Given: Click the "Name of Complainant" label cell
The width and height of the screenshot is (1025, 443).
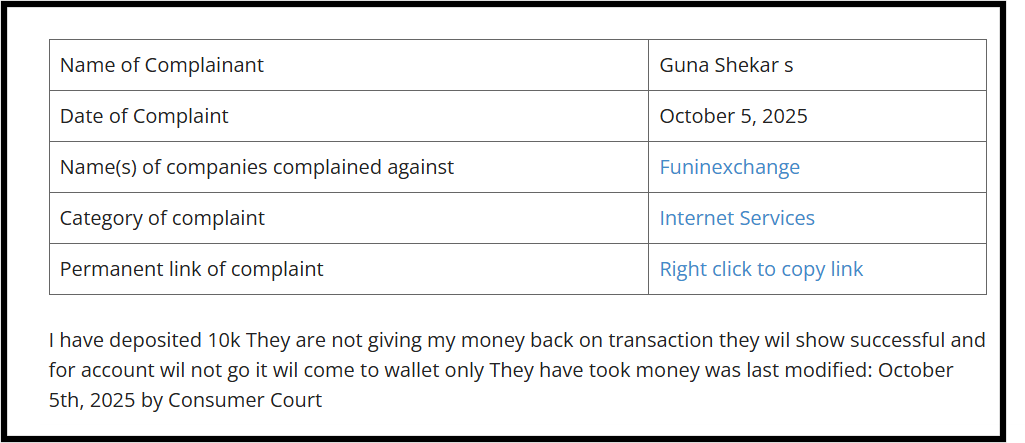Looking at the screenshot, I should 162,65.
